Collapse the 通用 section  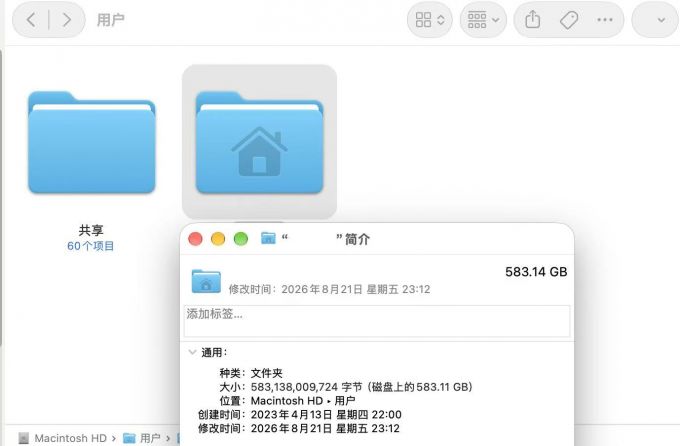(192, 352)
